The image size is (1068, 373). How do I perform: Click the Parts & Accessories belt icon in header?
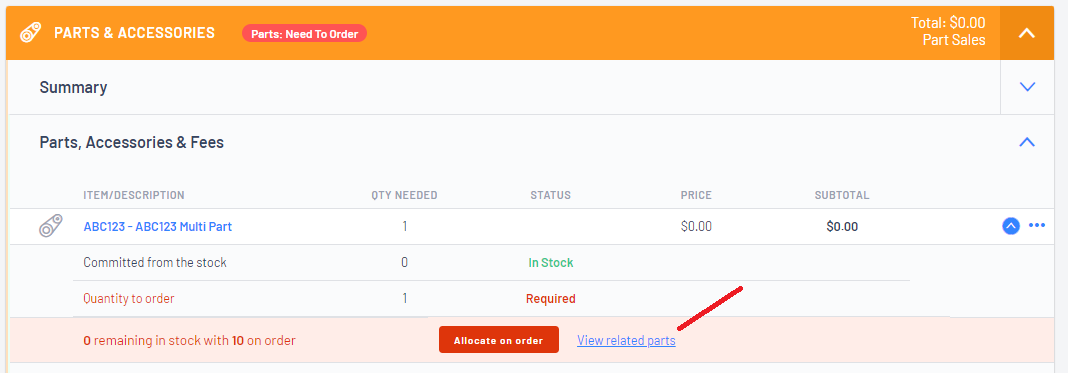pyautogui.click(x=32, y=33)
